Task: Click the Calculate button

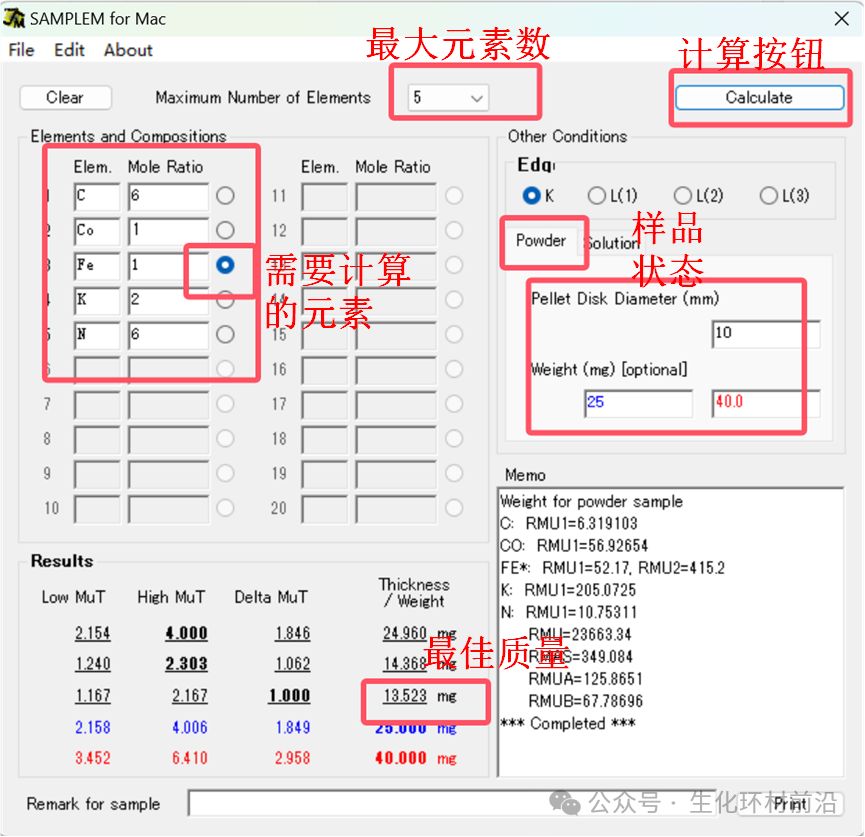Action: [759, 98]
